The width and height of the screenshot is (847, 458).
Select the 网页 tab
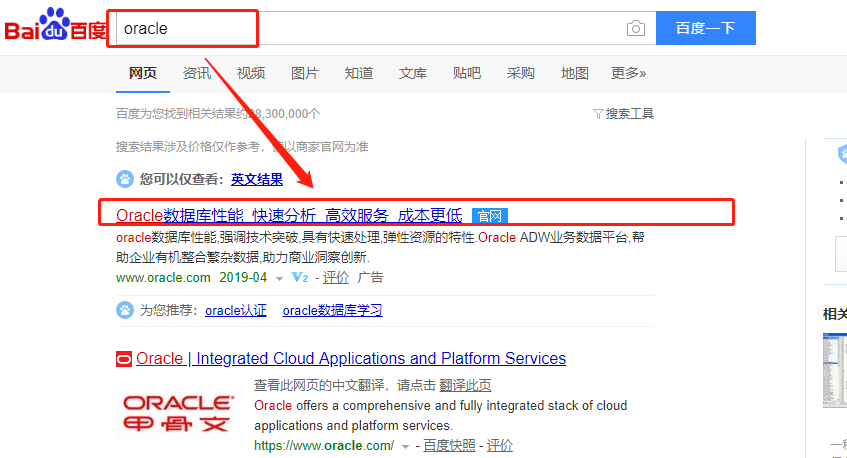click(x=143, y=73)
